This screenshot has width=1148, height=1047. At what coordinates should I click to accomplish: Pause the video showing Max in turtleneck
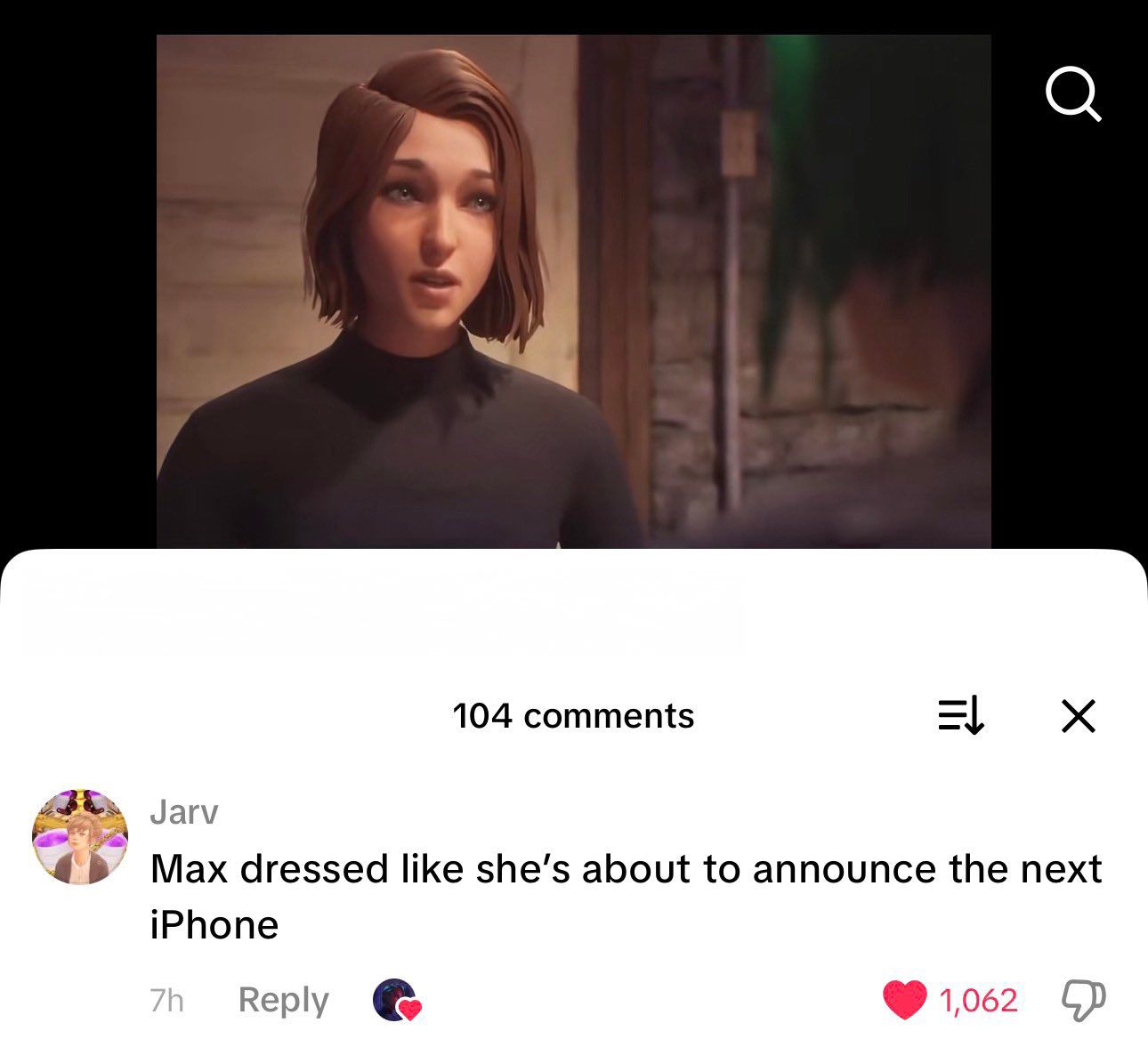pyautogui.click(x=573, y=292)
